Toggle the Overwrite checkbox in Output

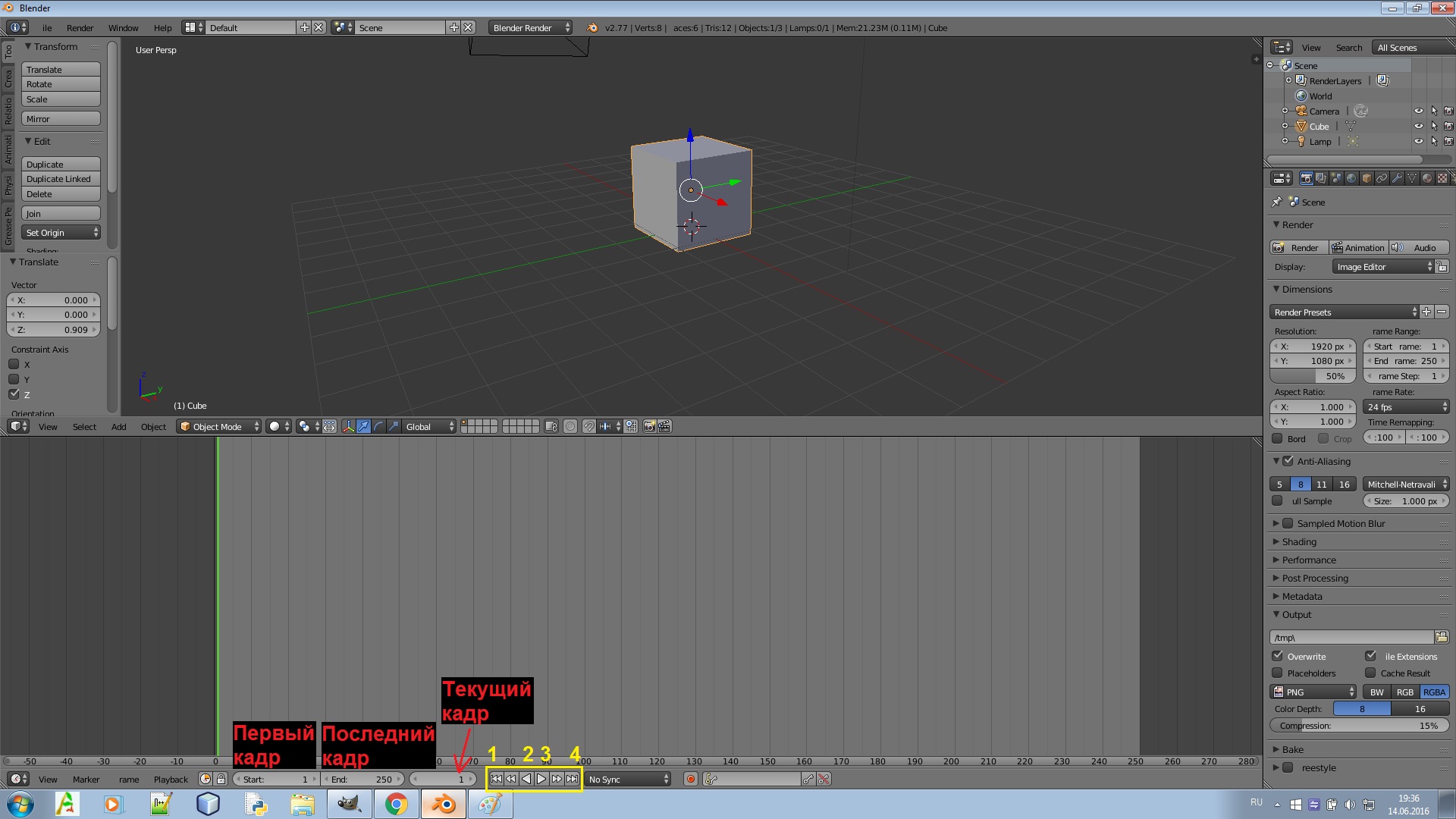tap(1278, 656)
